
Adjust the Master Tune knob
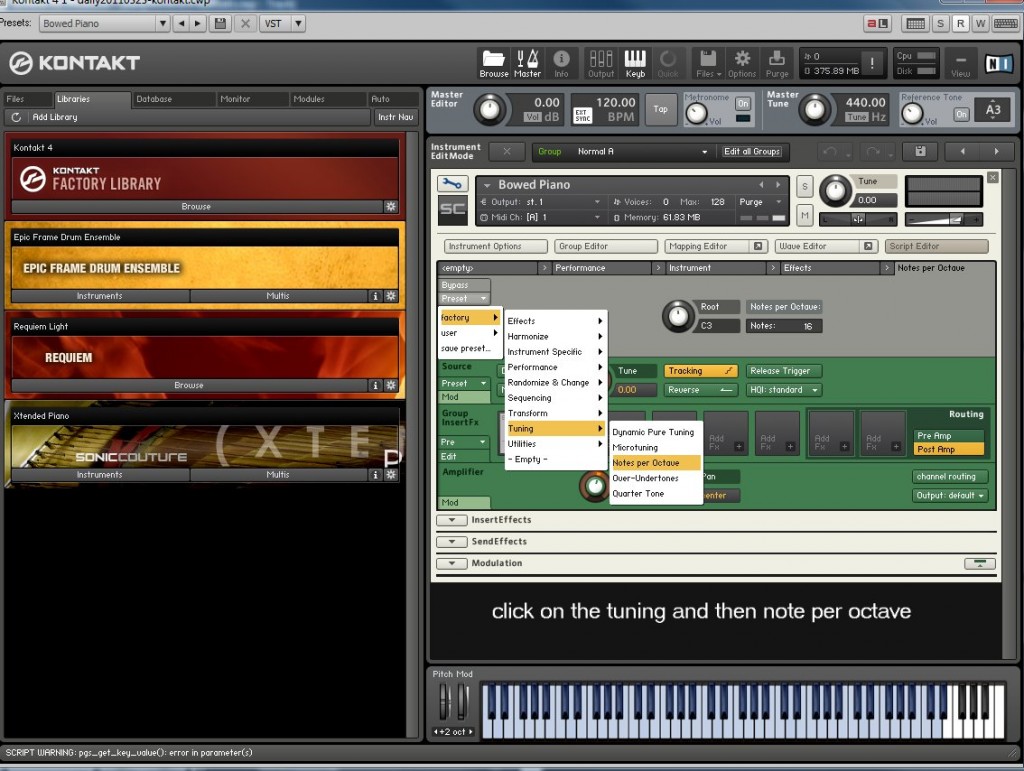tap(814, 109)
